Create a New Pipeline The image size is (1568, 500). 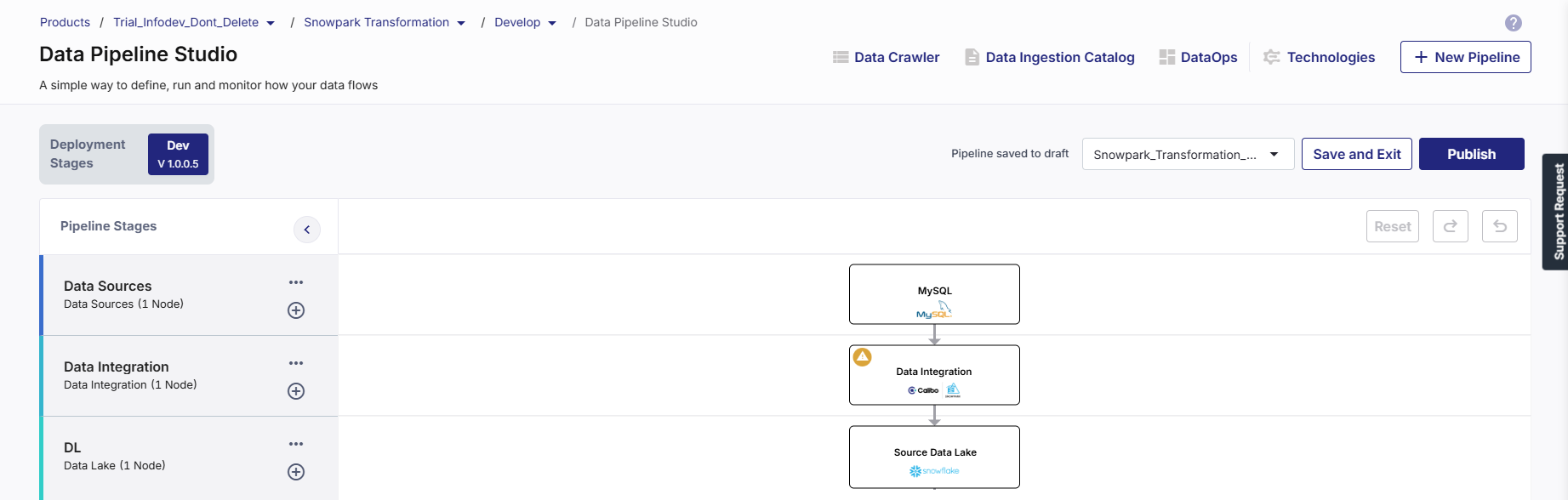tap(1466, 57)
